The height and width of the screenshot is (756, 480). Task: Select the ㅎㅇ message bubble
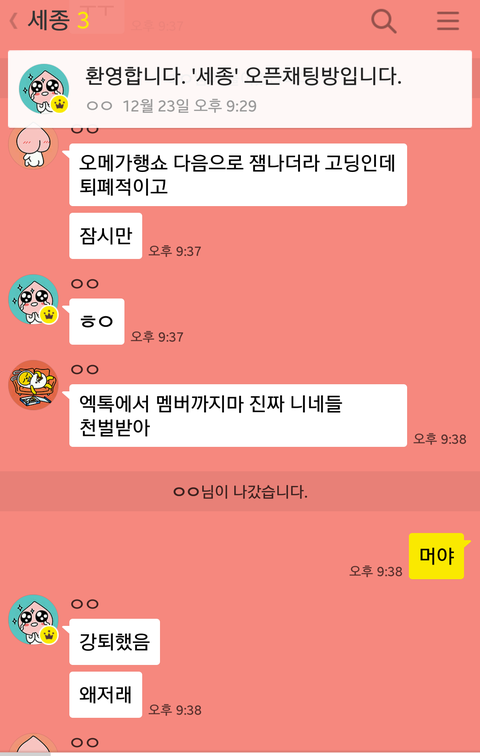pos(97,322)
